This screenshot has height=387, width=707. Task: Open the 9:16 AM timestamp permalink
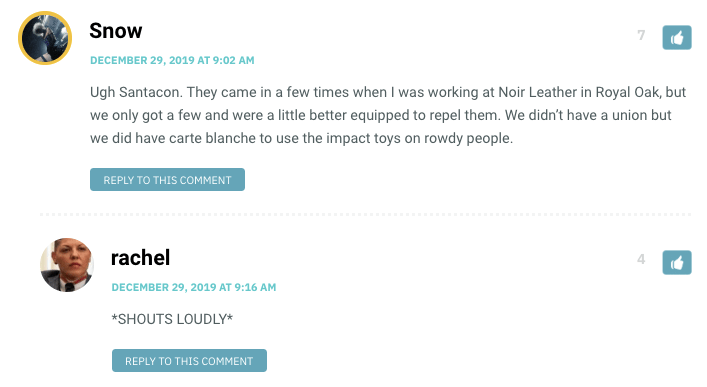(194, 287)
